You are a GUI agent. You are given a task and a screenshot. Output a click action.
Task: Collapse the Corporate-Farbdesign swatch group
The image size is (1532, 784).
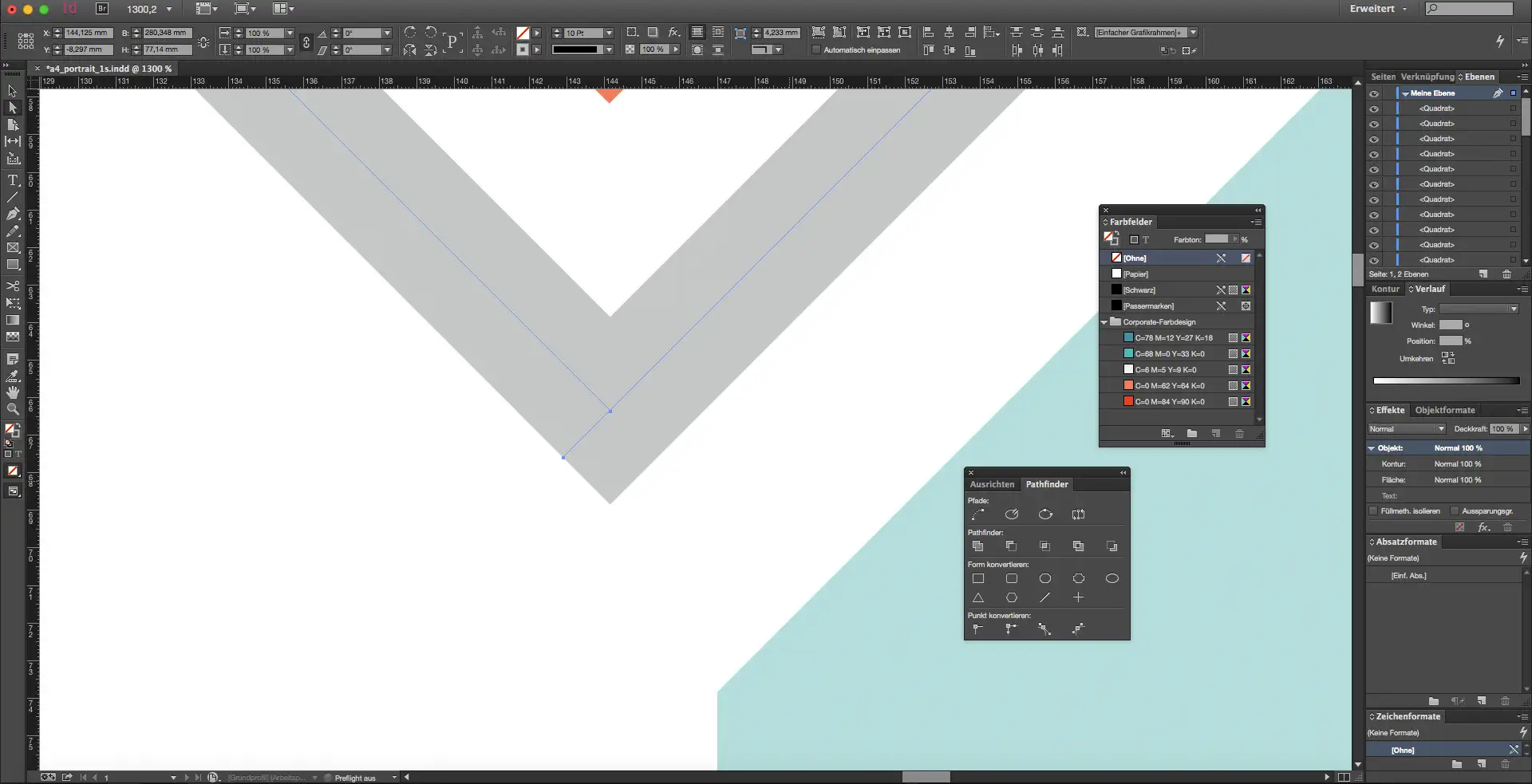pos(1104,322)
